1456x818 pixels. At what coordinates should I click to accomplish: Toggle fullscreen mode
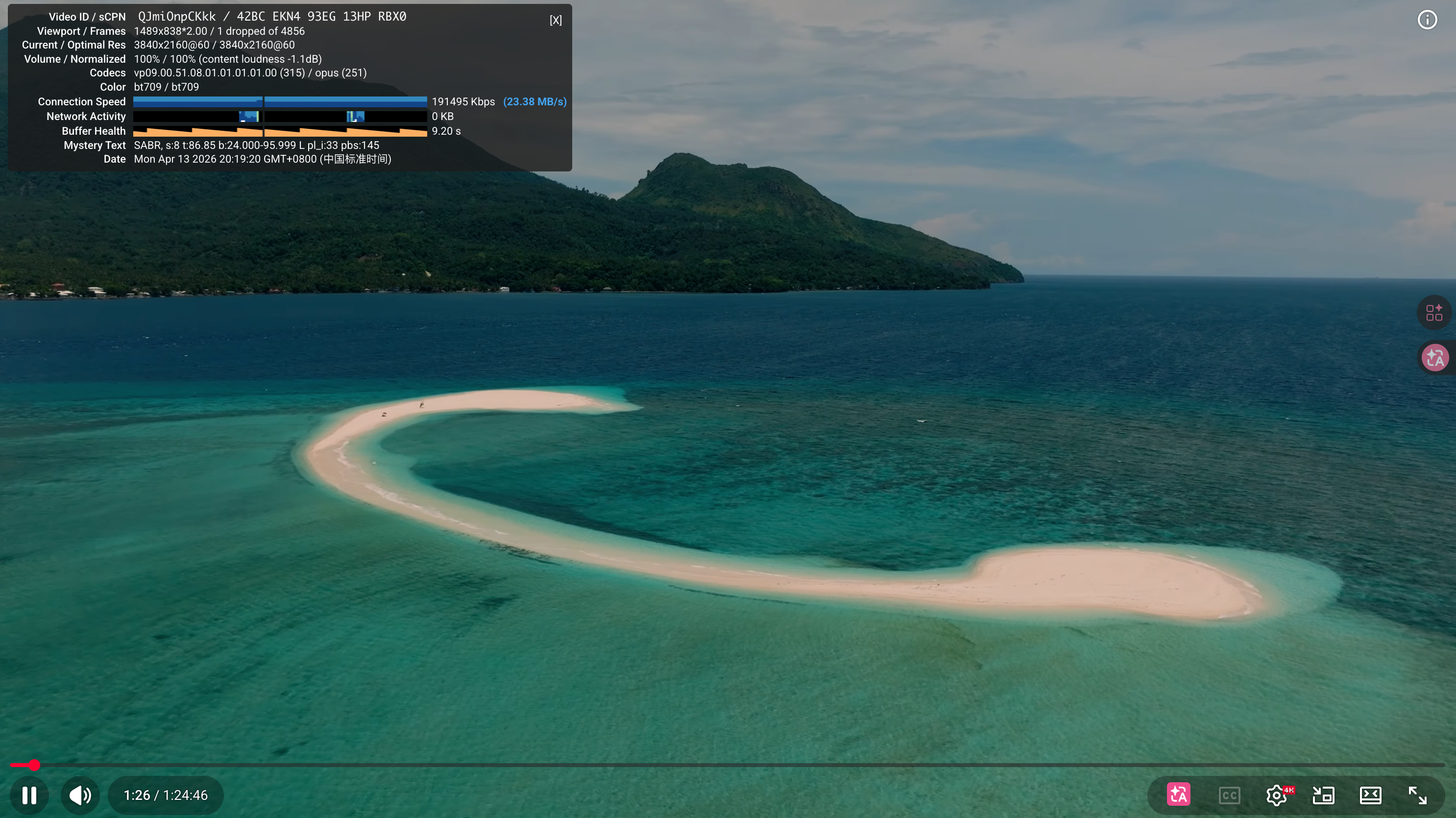(x=1418, y=795)
